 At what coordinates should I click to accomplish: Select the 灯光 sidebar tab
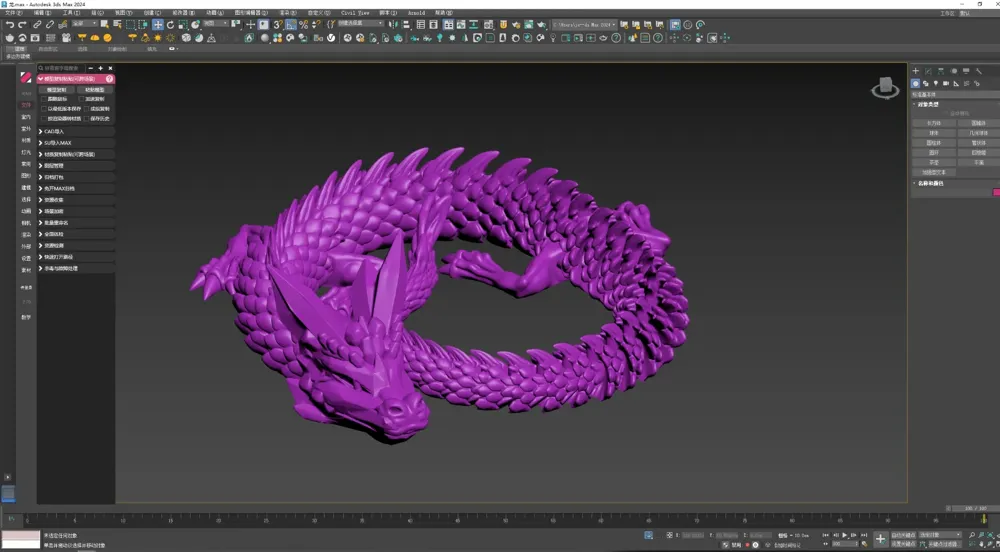pos(26,152)
